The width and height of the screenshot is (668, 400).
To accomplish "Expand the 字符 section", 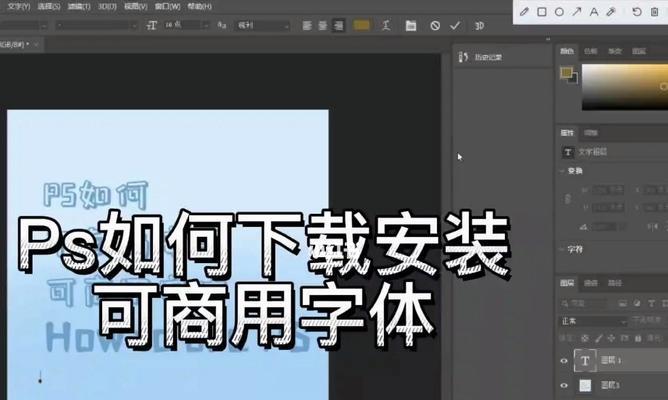I will (561, 249).
